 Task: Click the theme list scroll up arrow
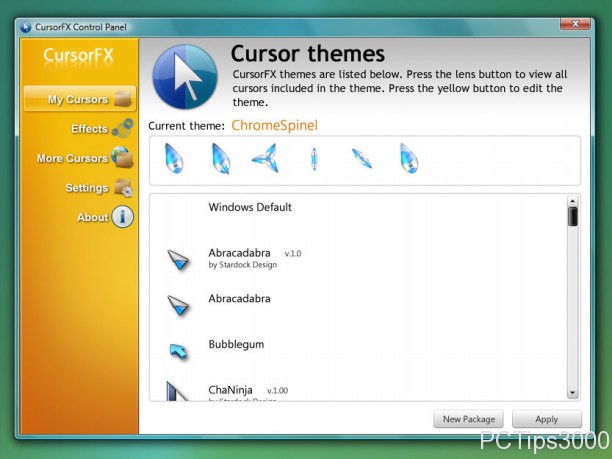(572, 201)
